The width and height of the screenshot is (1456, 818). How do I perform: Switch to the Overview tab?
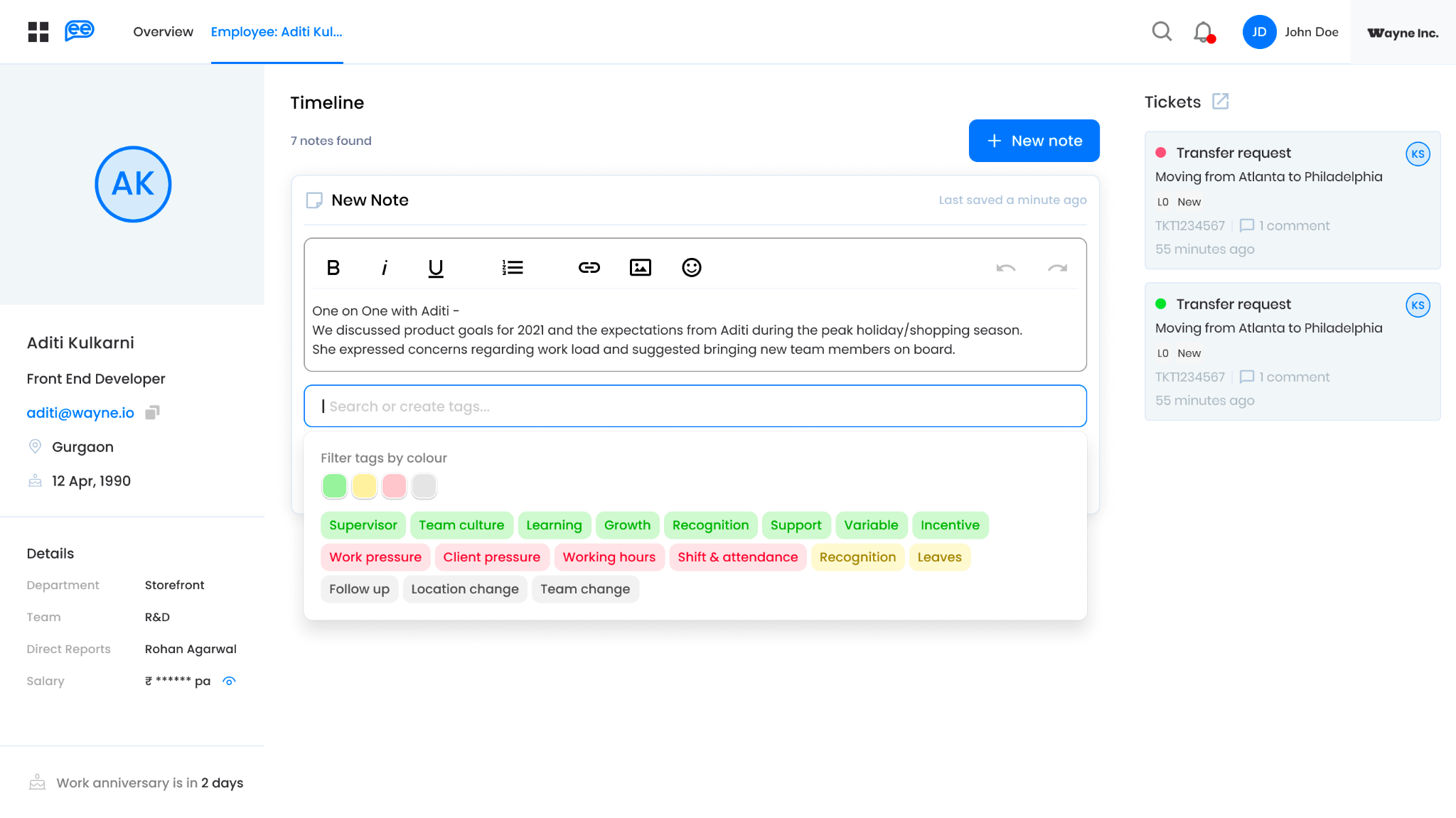163,32
